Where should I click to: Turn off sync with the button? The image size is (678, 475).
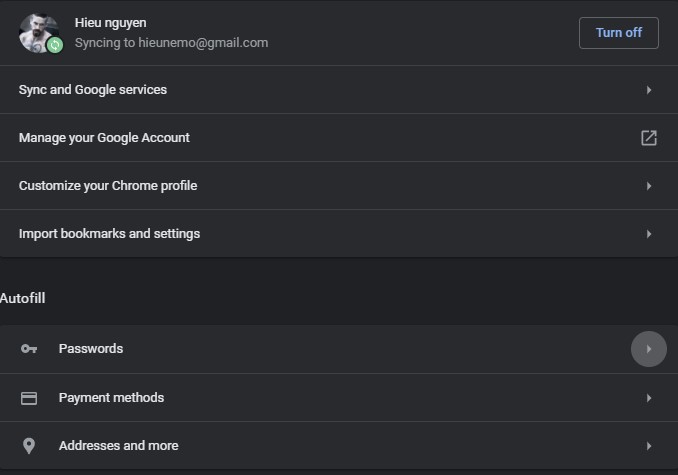[618, 32]
